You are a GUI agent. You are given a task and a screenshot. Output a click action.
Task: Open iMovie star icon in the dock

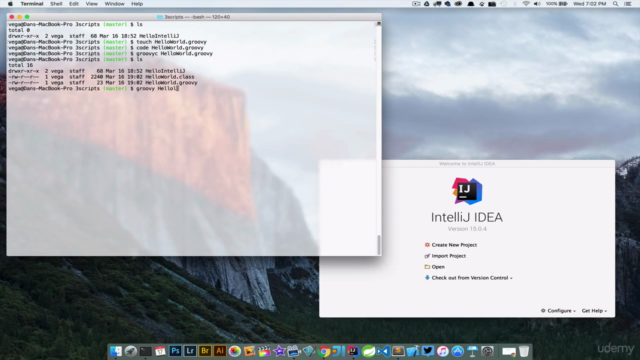coord(279,351)
